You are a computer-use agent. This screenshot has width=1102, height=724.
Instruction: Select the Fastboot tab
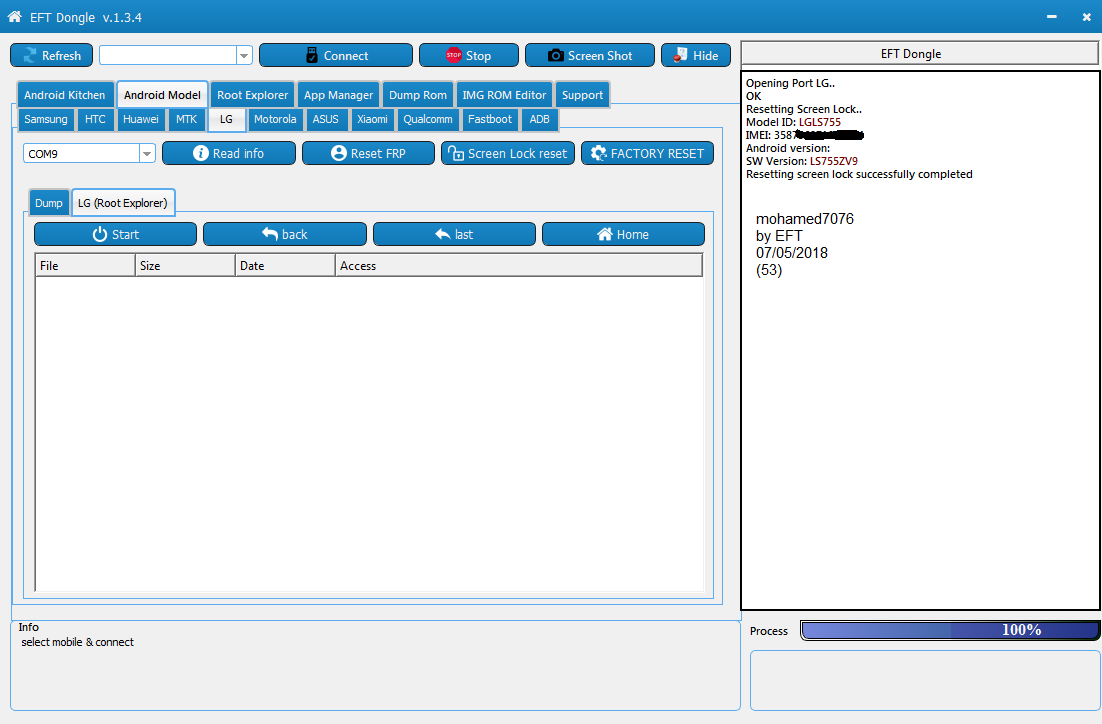tap(490, 119)
